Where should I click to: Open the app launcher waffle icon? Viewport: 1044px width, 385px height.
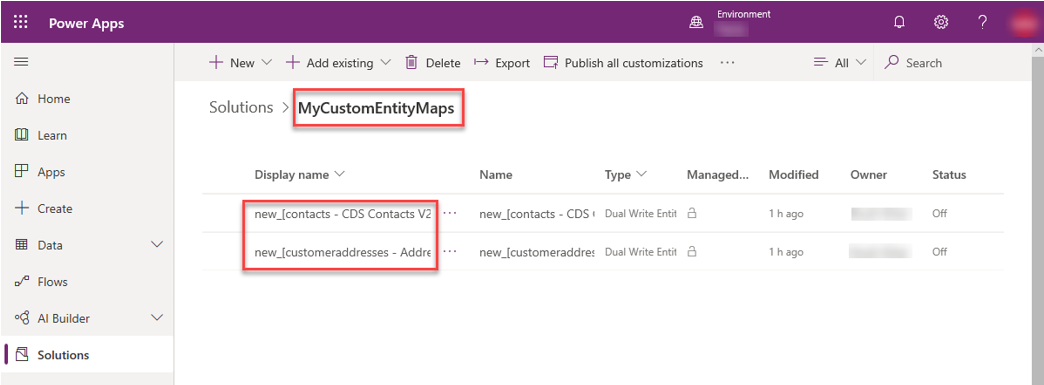pos(21,22)
